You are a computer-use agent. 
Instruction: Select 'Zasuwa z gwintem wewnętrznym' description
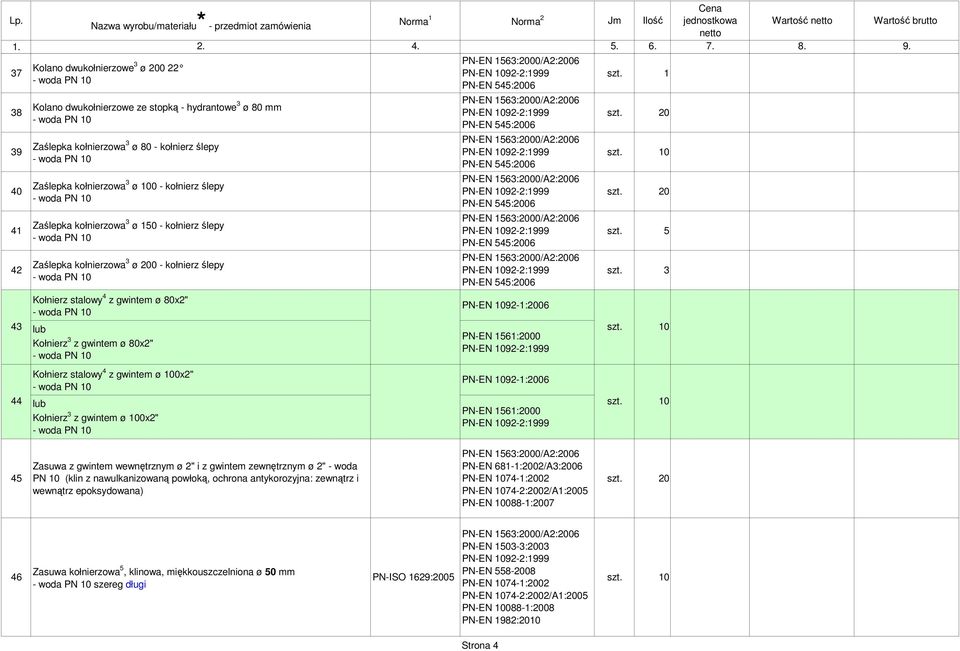pyautogui.click(x=196, y=478)
